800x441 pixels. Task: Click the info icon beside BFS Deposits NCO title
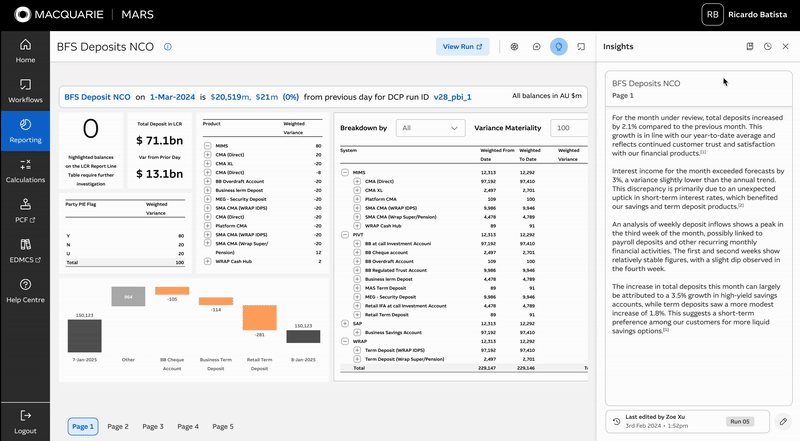click(x=167, y=47)
